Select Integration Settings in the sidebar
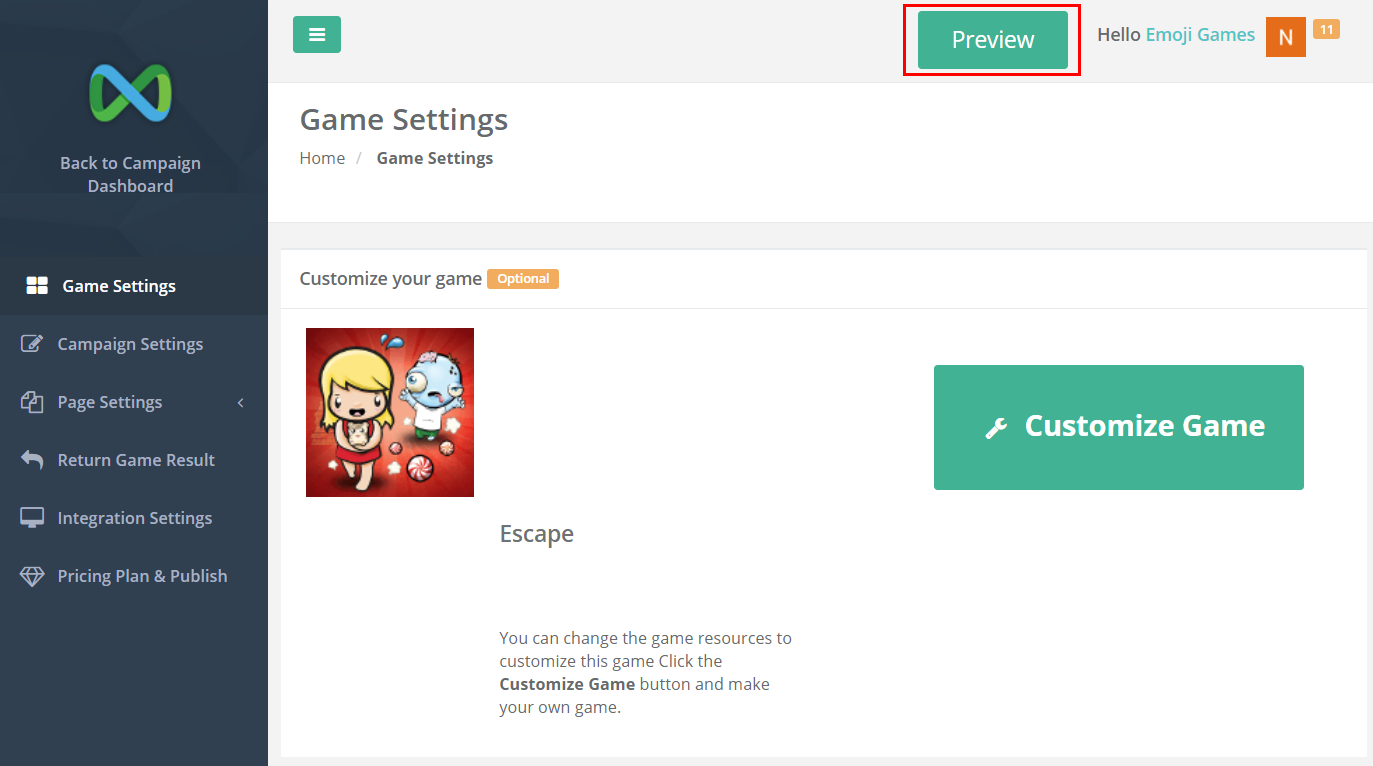 pyautogui.click(x=134, y=518)
